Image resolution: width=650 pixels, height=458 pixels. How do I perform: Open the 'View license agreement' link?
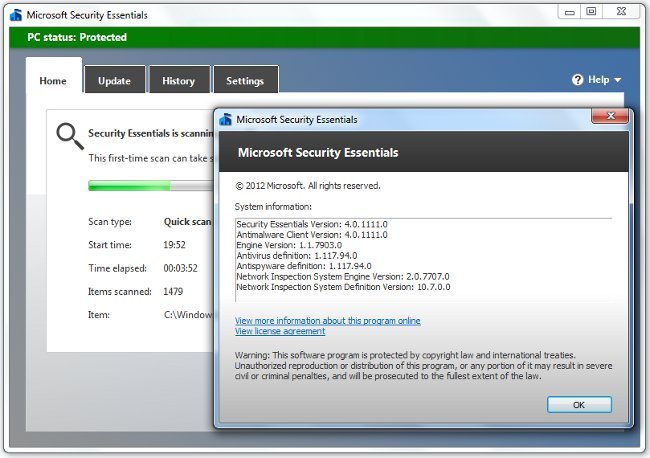coord(280,331)
